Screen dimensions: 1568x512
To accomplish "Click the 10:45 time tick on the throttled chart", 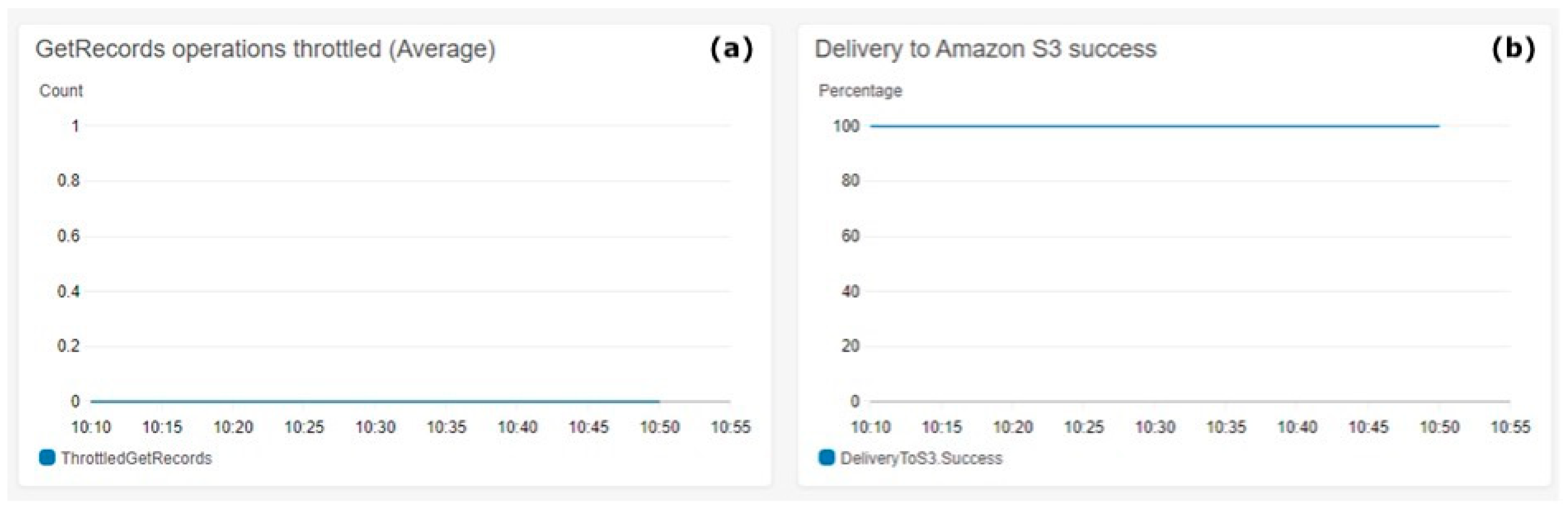I will coord(589,427).
